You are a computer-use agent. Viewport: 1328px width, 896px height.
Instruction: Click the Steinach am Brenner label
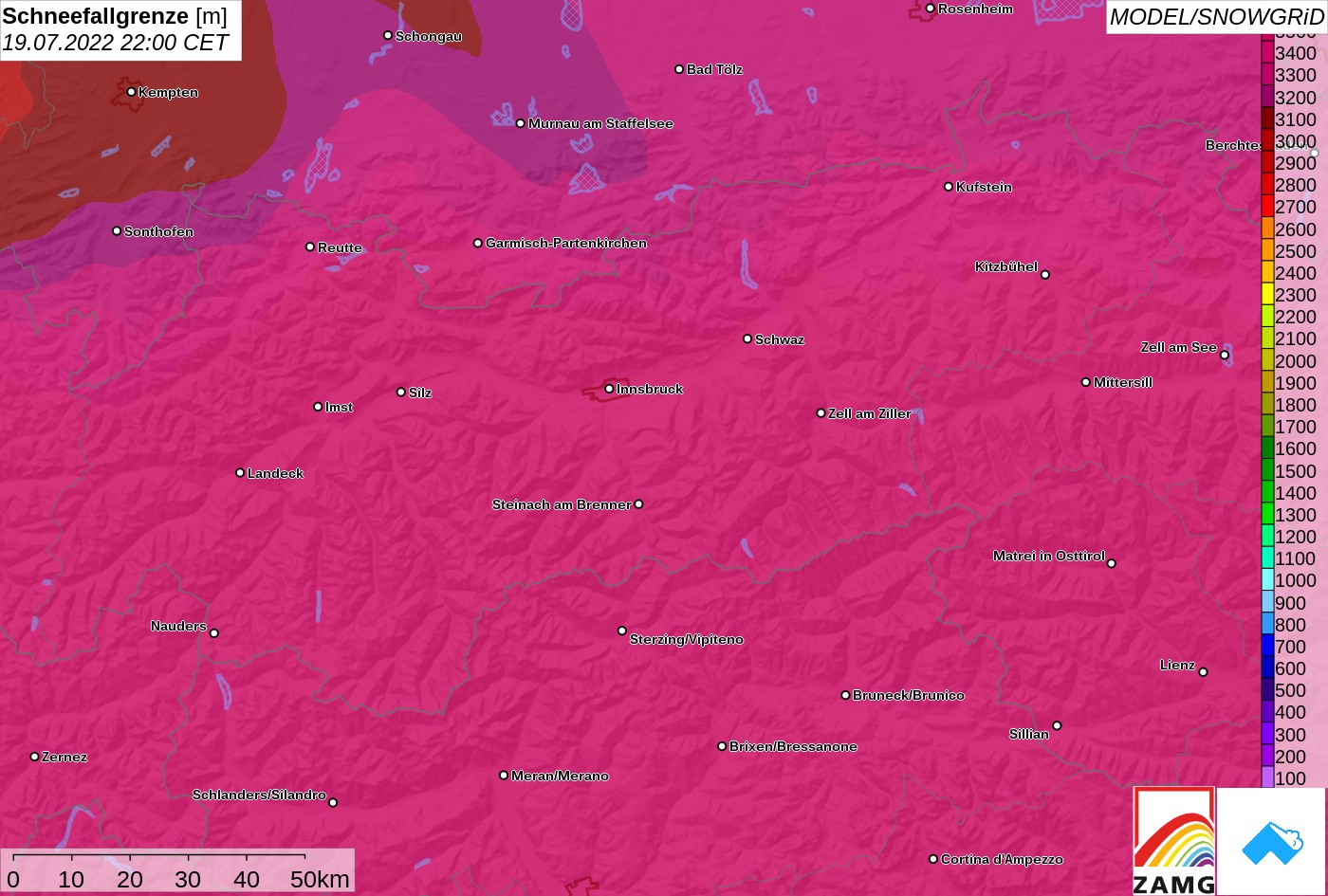point(562,504)
